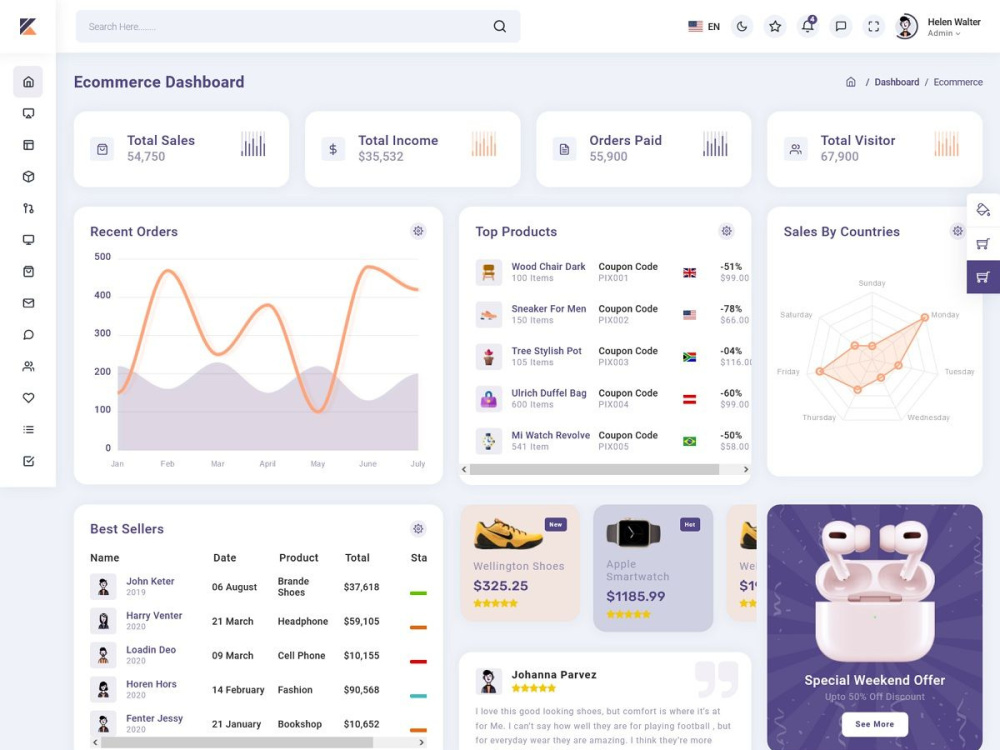The width and height of the screenshot is (1000, 750).
Task: Click the See More button
Action: (x=874, y=724)
